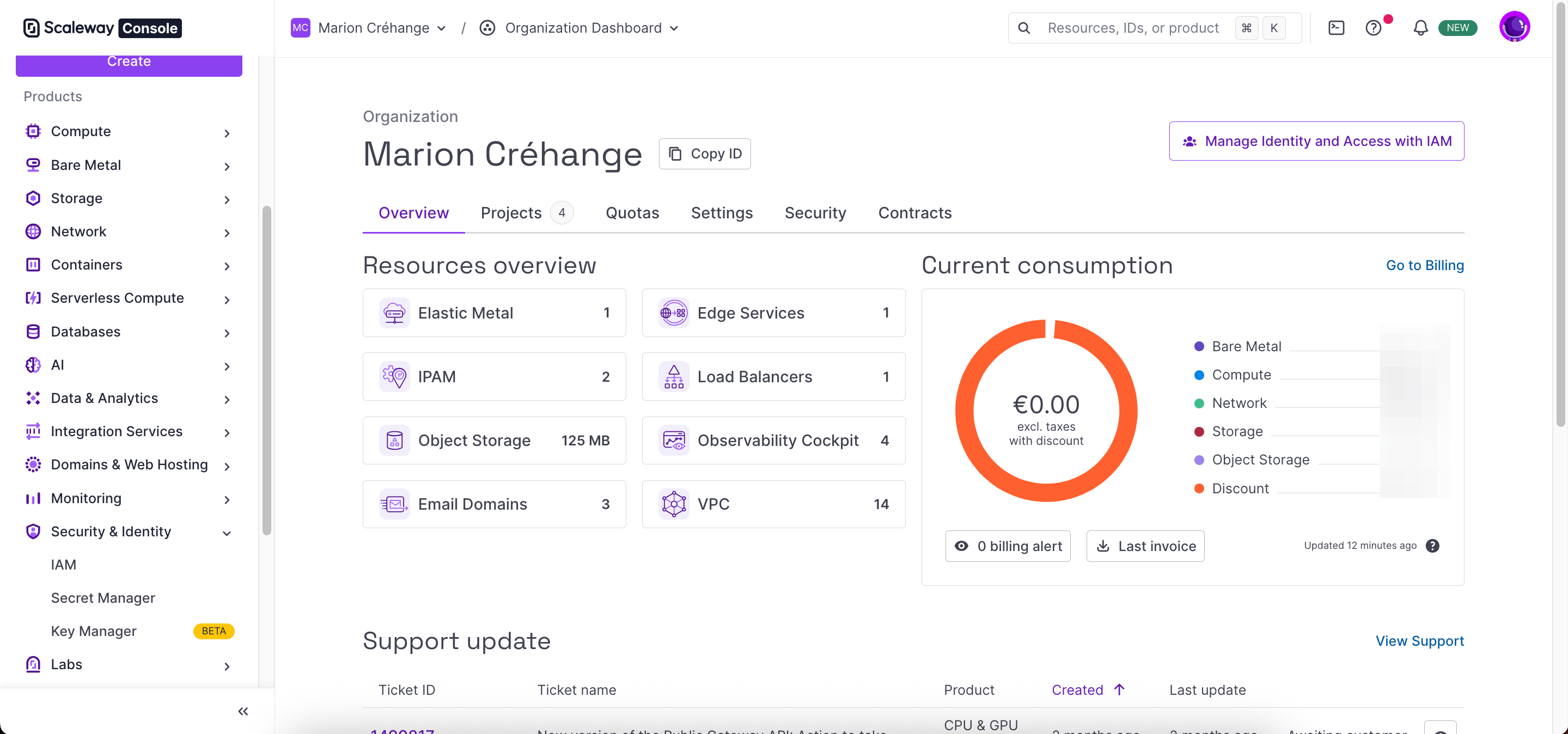Click the Observability Cockpit card icon
The width and height of the screenshot is (1568, 734).
[x=674, y=440]
